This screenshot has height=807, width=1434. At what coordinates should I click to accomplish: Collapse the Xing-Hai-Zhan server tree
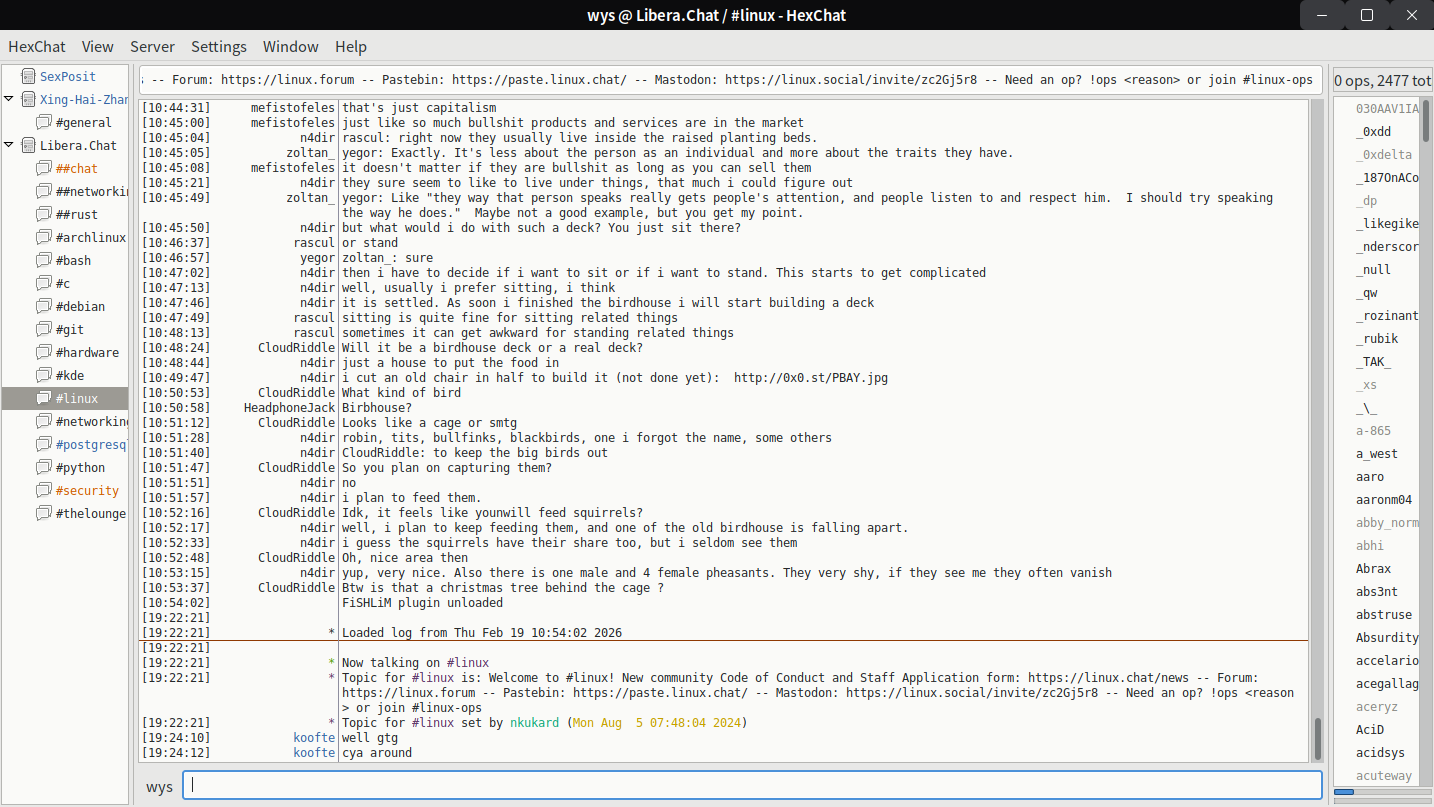pos(9,99)
